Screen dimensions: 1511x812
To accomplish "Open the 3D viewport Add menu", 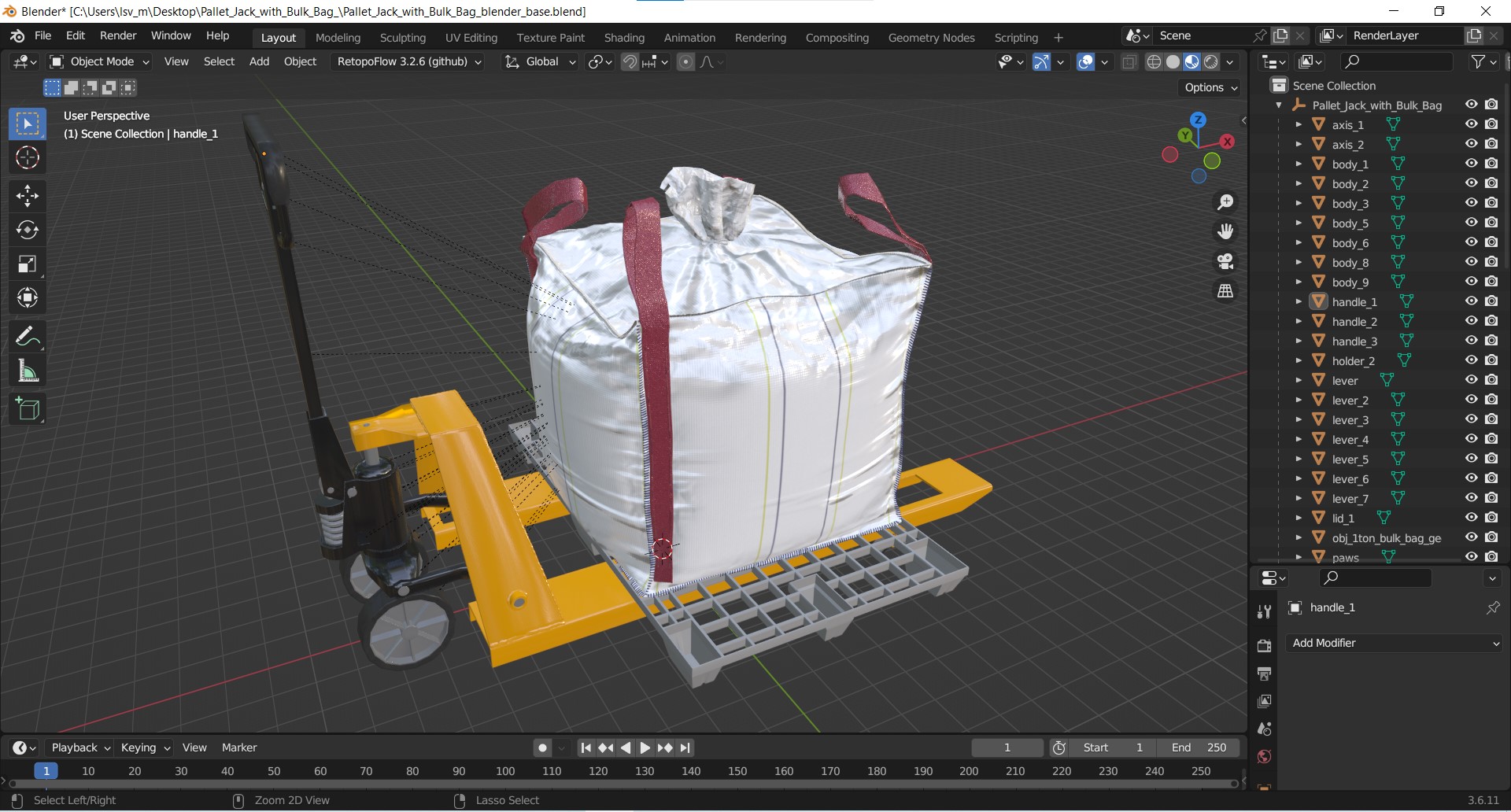I will pos(259,61).
